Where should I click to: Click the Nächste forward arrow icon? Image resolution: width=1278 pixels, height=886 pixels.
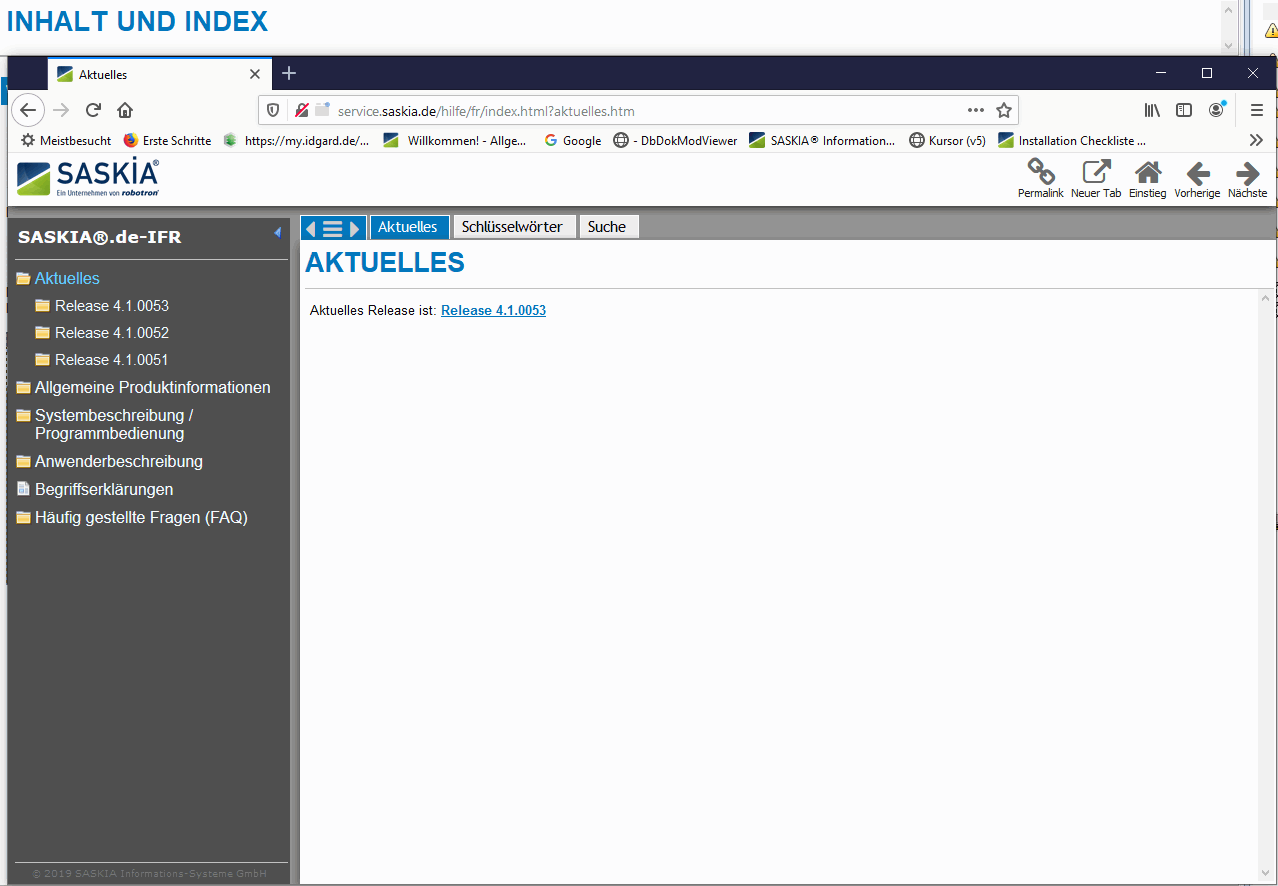tap(1247, 173)
